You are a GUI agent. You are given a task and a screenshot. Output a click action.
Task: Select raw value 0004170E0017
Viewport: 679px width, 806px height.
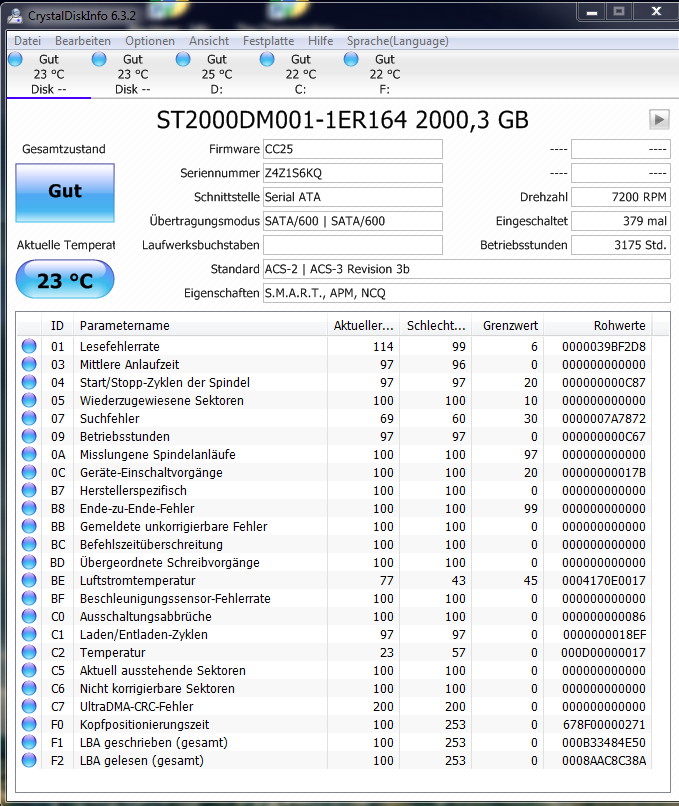pyautogui.click(x=603, y=580)
